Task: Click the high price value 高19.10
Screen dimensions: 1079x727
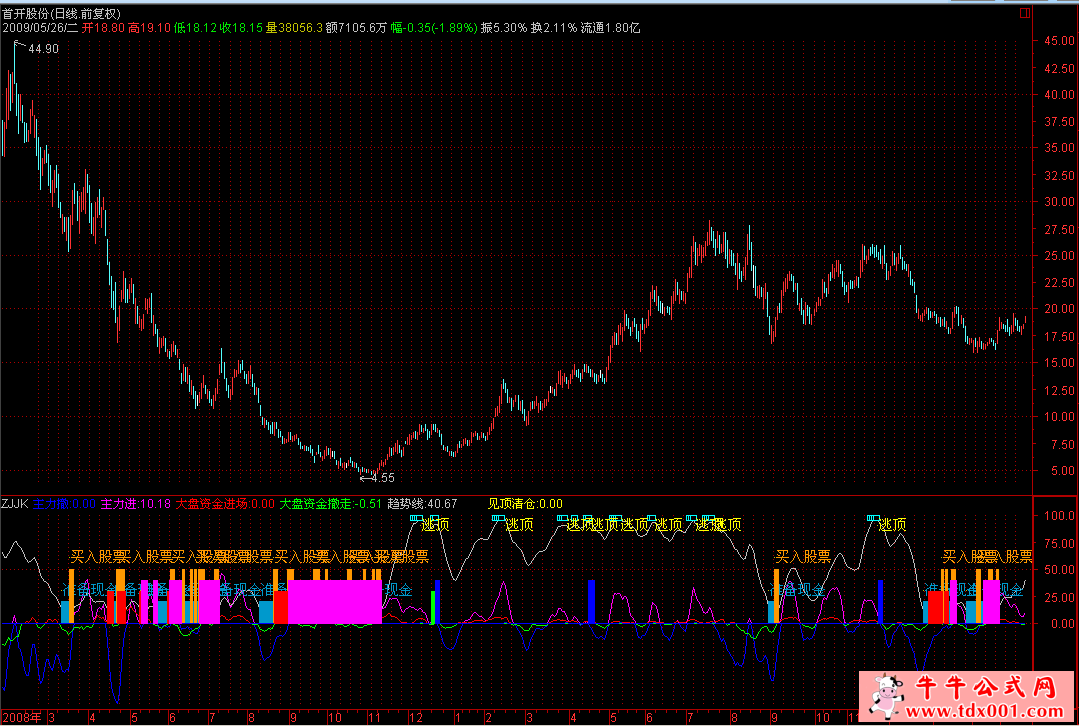Action: 149,28
